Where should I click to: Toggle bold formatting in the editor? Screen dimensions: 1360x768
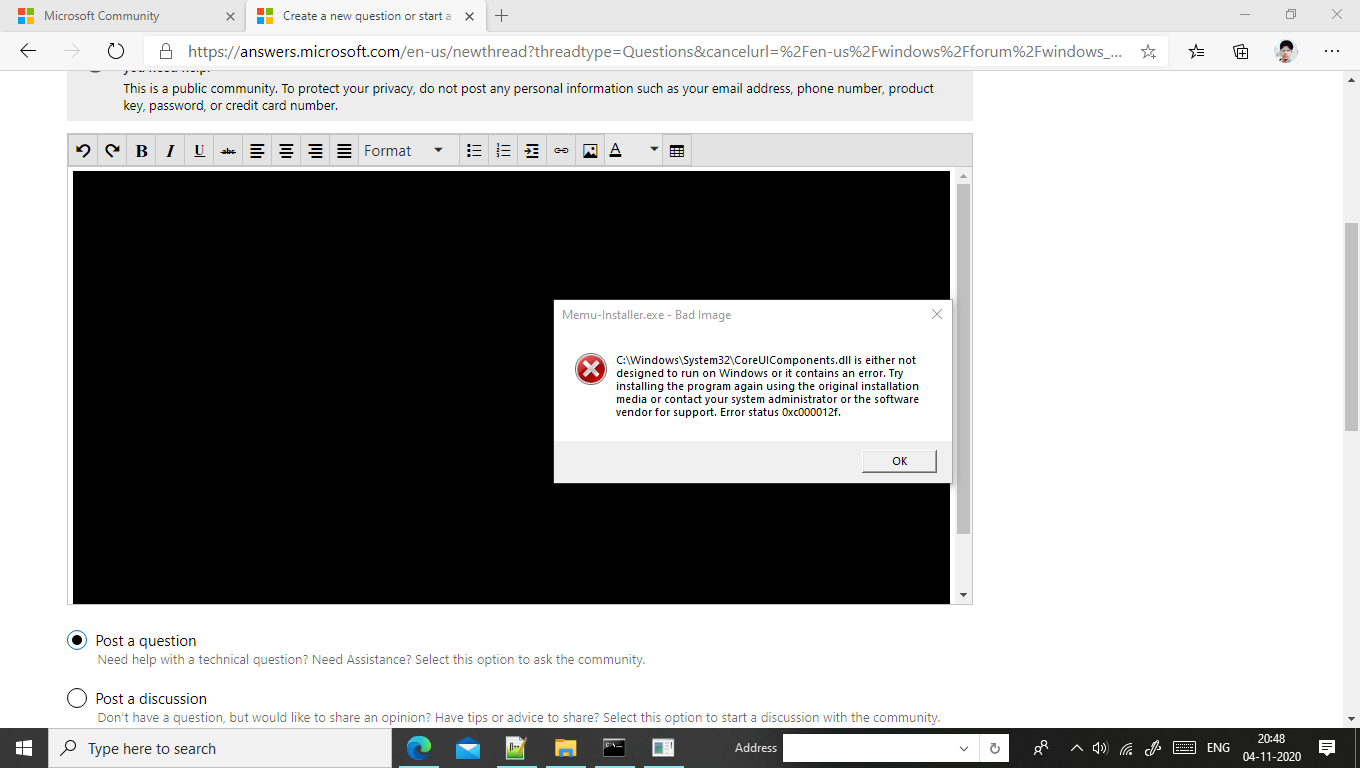141,151
